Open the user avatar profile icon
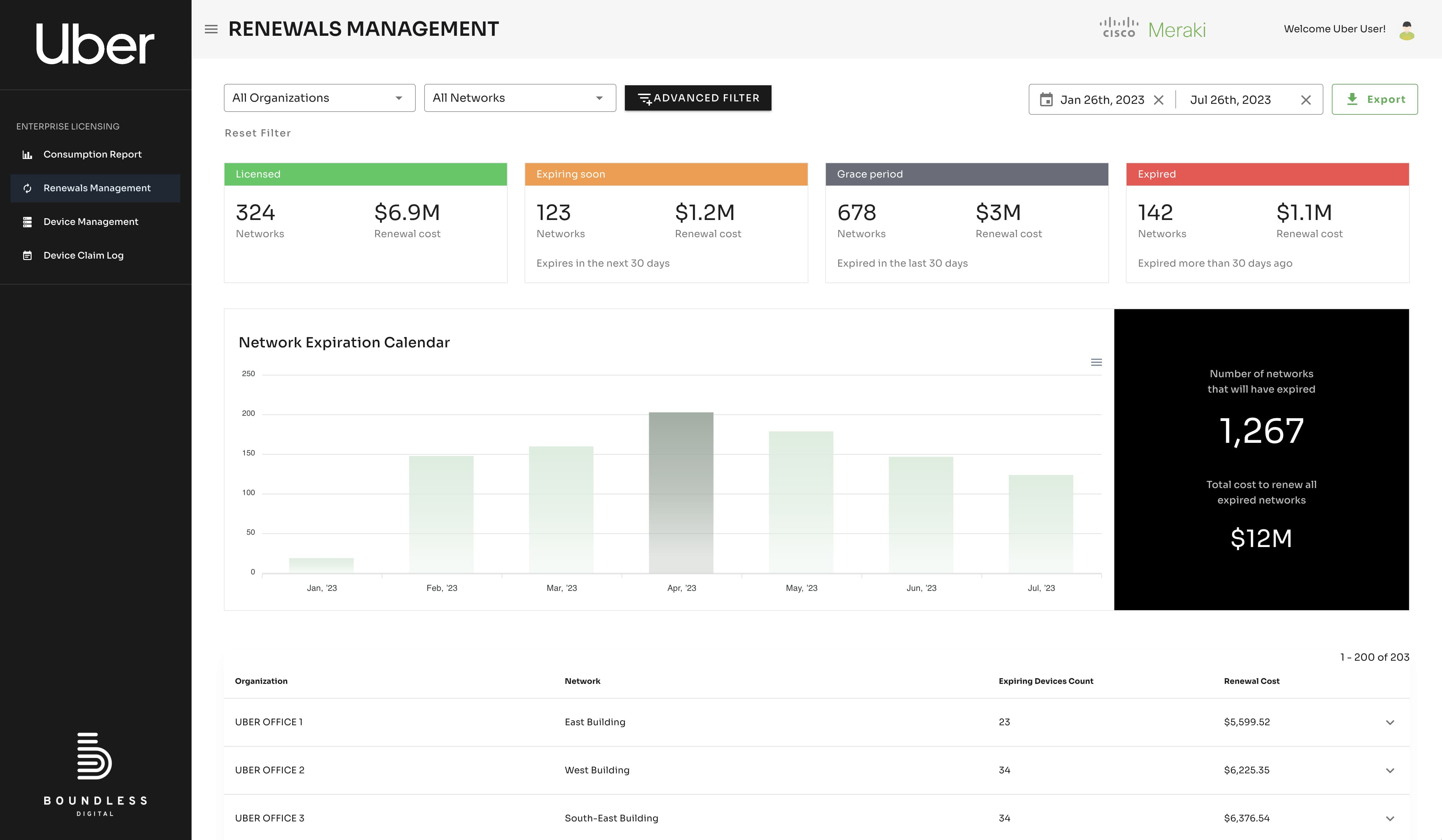Viewport: 1442px width, 840px height. click(x=1407, y=30)
